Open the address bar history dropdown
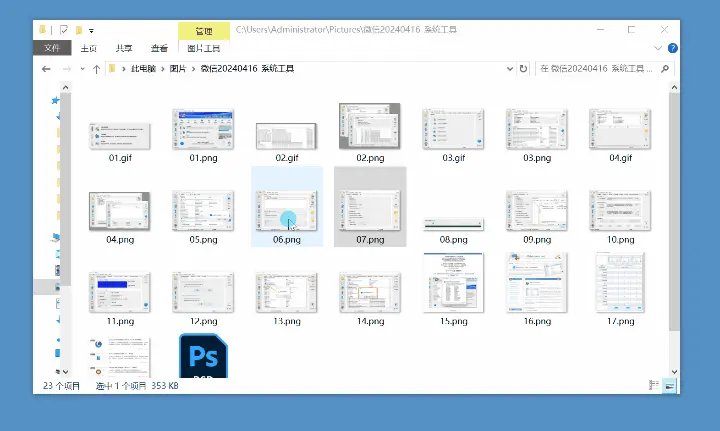The width and height of the screenshot is (720, 431). point(510,69)
